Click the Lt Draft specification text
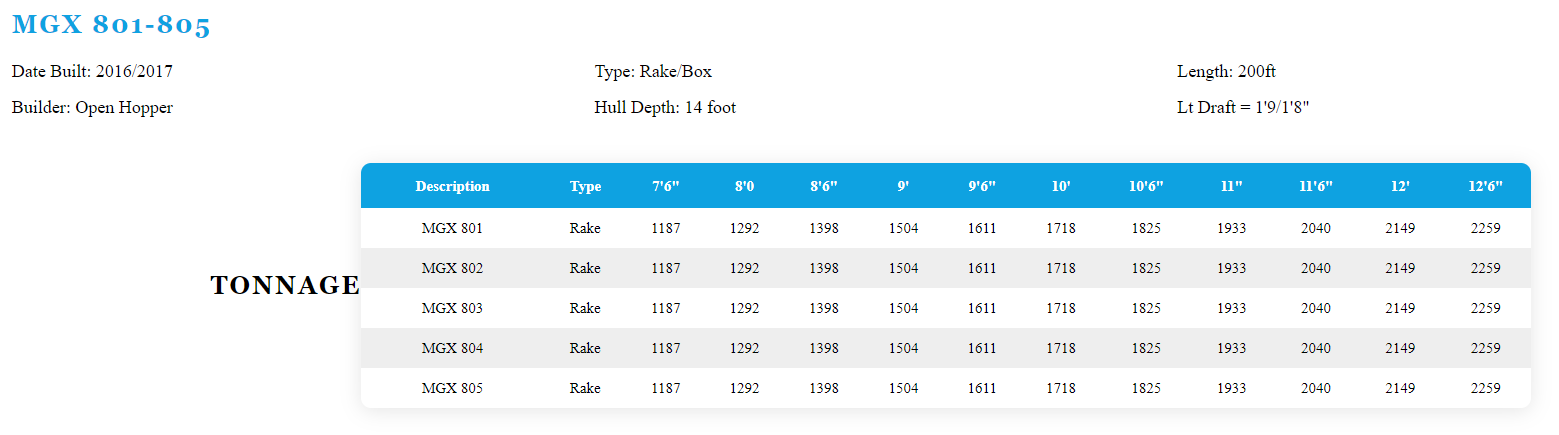The width and height of the screenshot is (1559, 435). click(1243, 108)
